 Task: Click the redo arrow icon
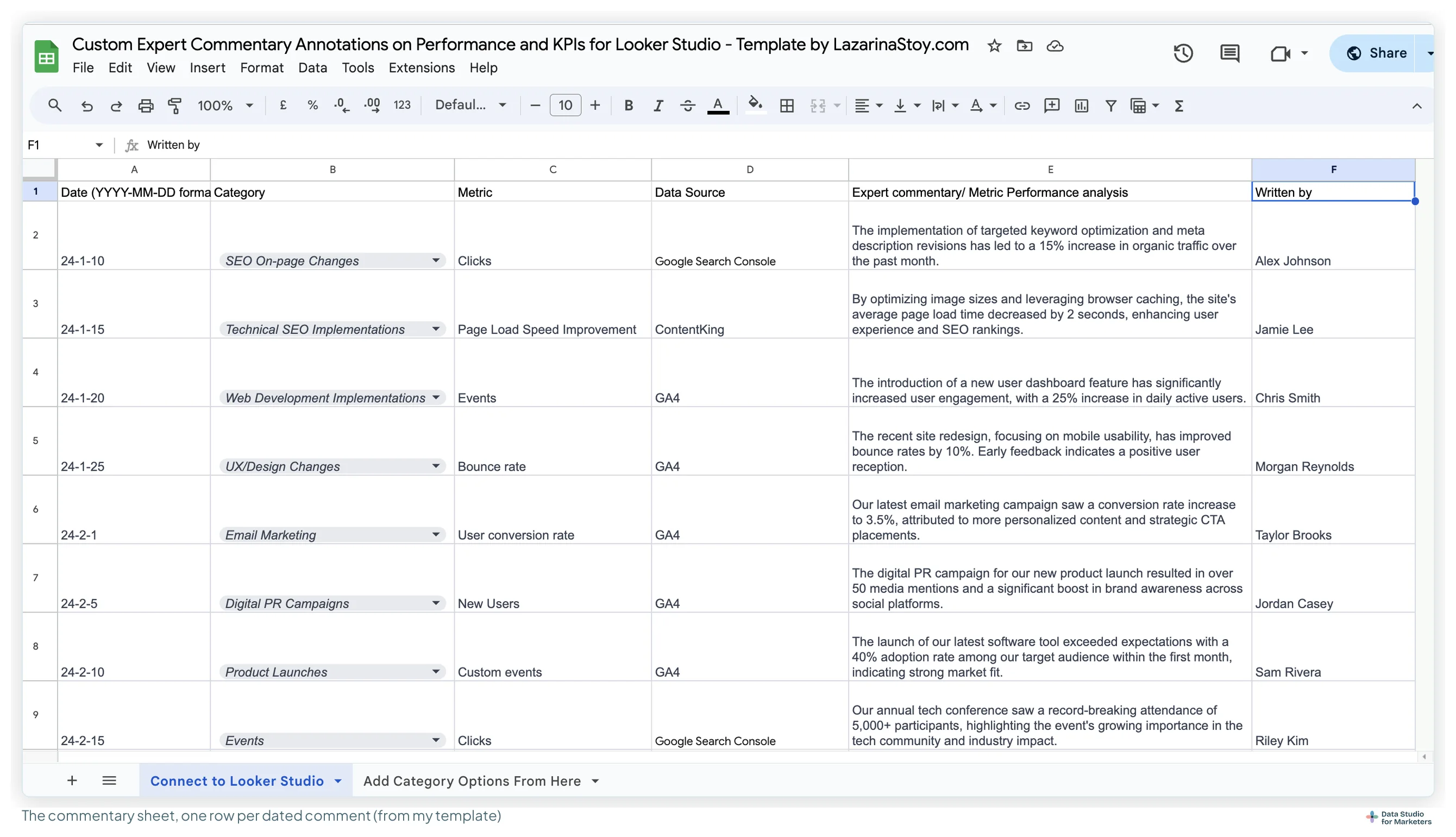point(116,106)
